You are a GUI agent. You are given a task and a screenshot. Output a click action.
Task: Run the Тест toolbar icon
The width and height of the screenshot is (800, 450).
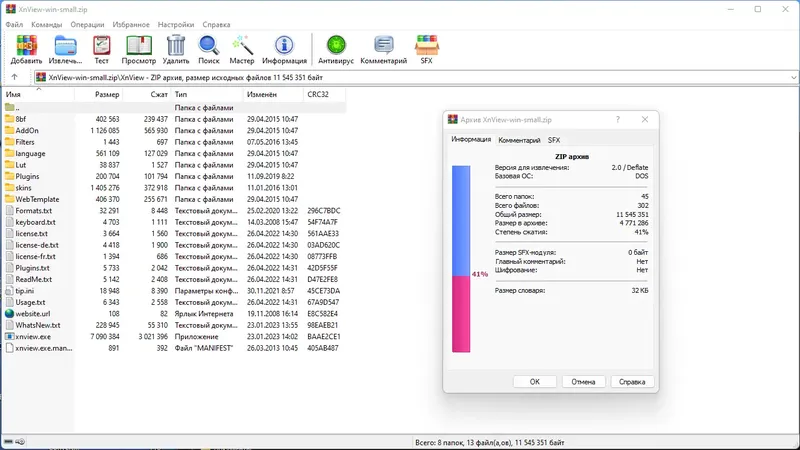pos(102,45)
